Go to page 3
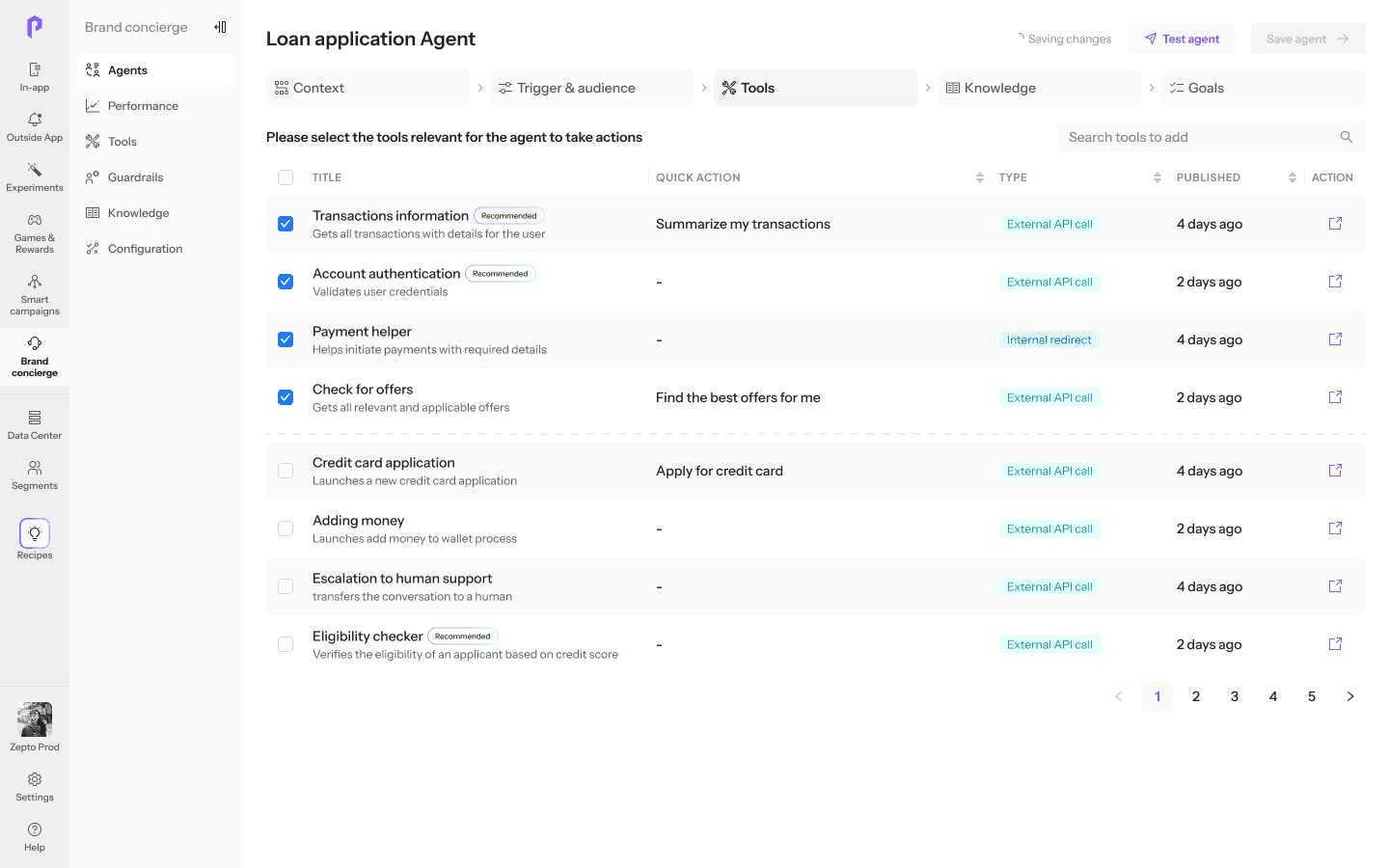The image size is (1389, 868). (x=1235, y=696)
